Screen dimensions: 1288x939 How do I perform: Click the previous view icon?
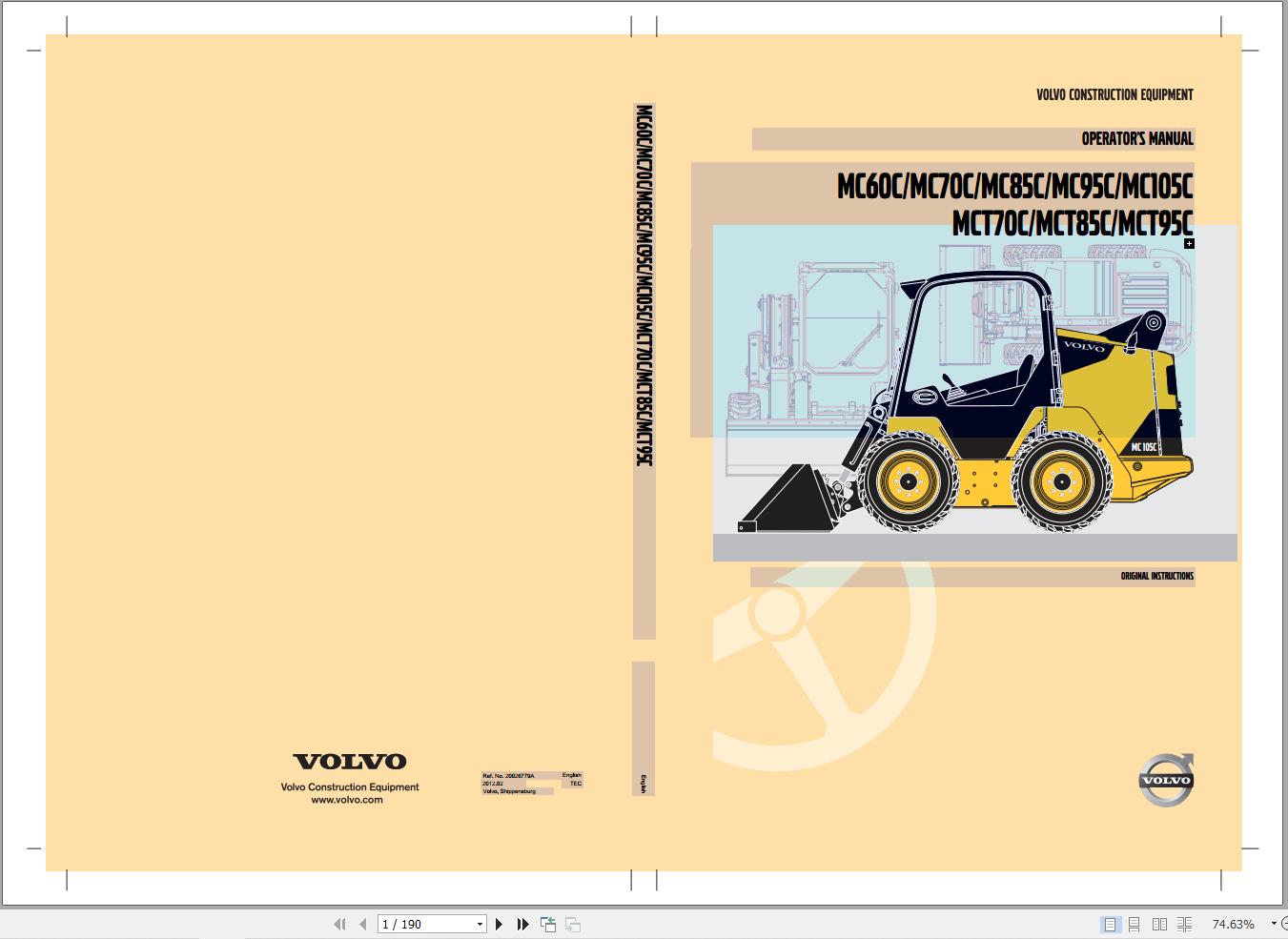click(x=548, y=924)
